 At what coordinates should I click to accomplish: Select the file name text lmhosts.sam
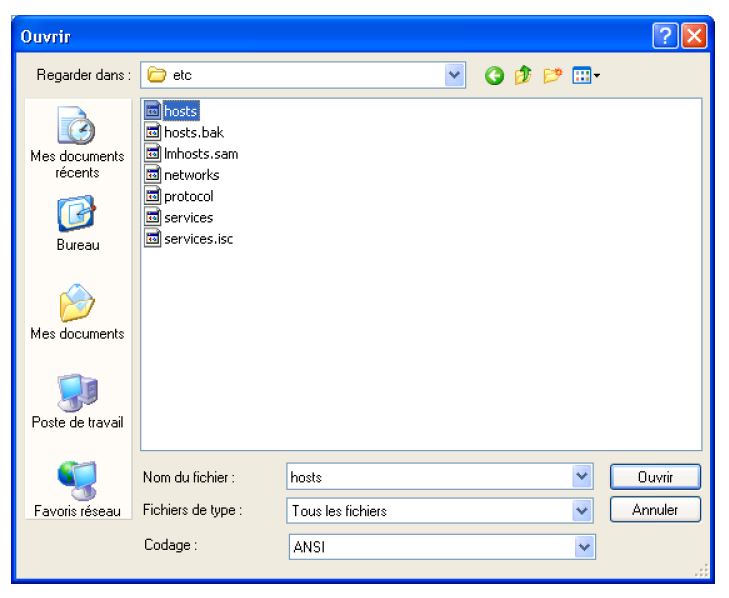click(x=201, y=154)
